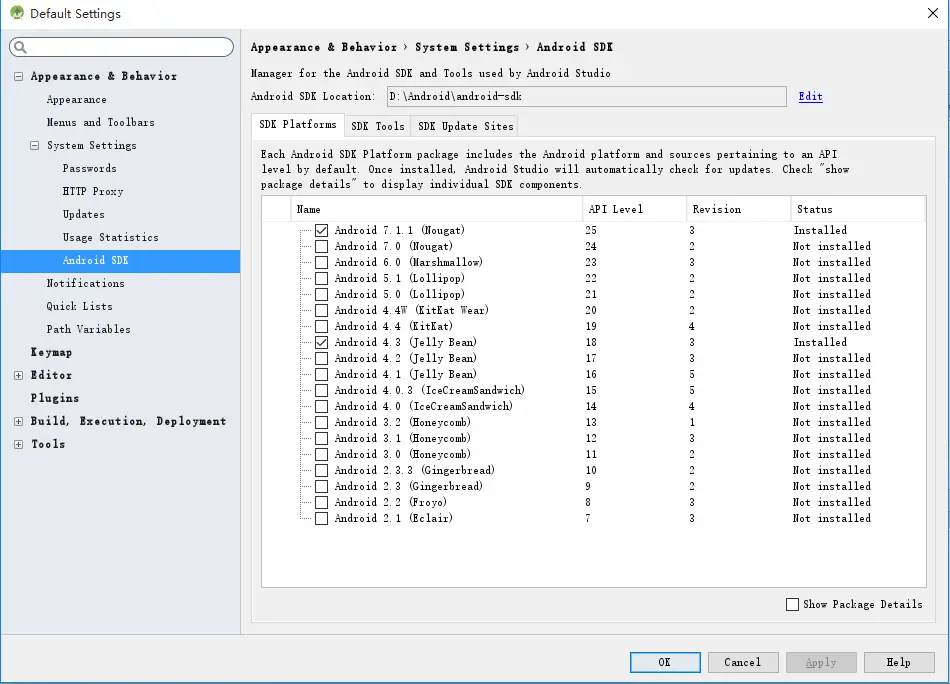Check Android 2.2 (Froyo) checkbox

coord(322,502)
